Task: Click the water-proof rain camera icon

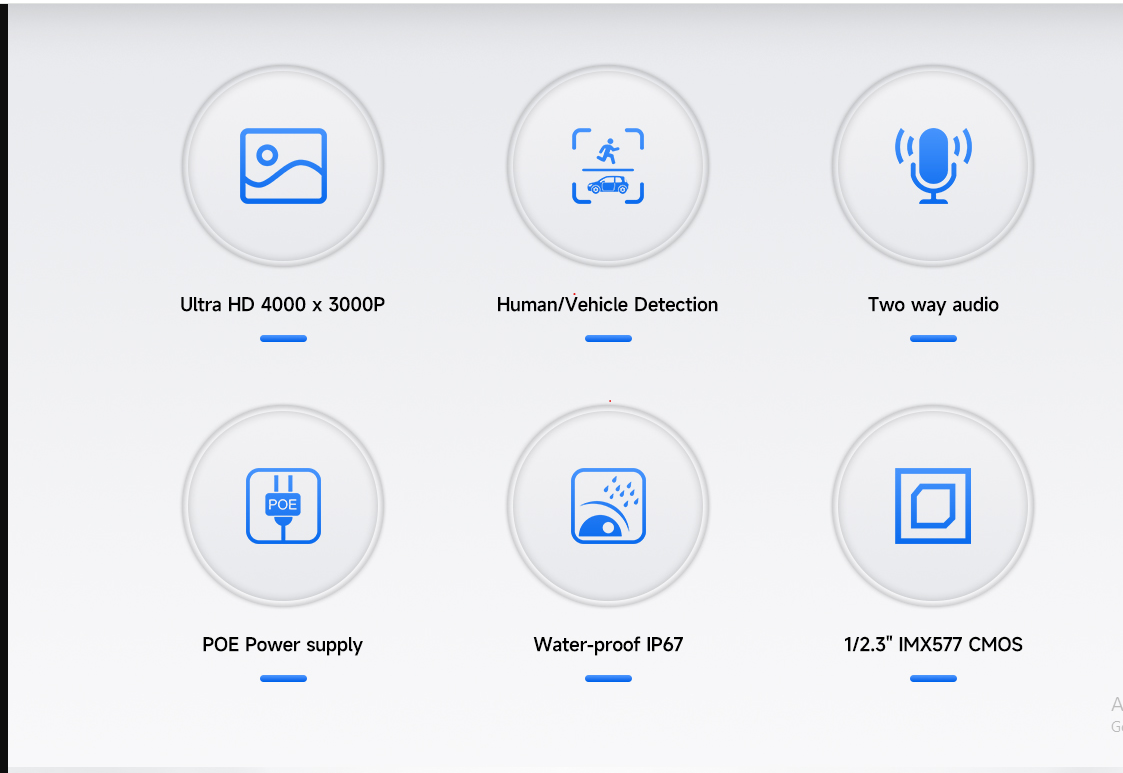Action: (x=608, y=506)
